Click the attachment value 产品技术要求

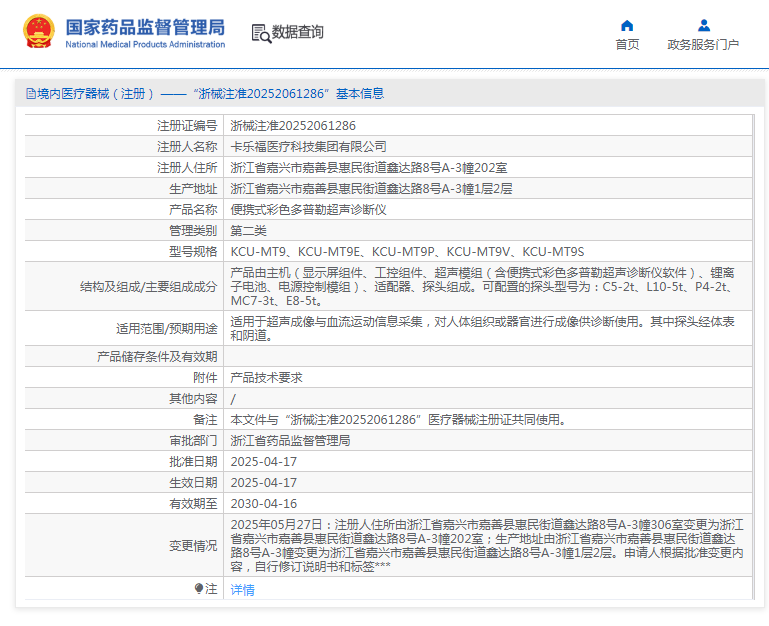(x=266, y=378)
